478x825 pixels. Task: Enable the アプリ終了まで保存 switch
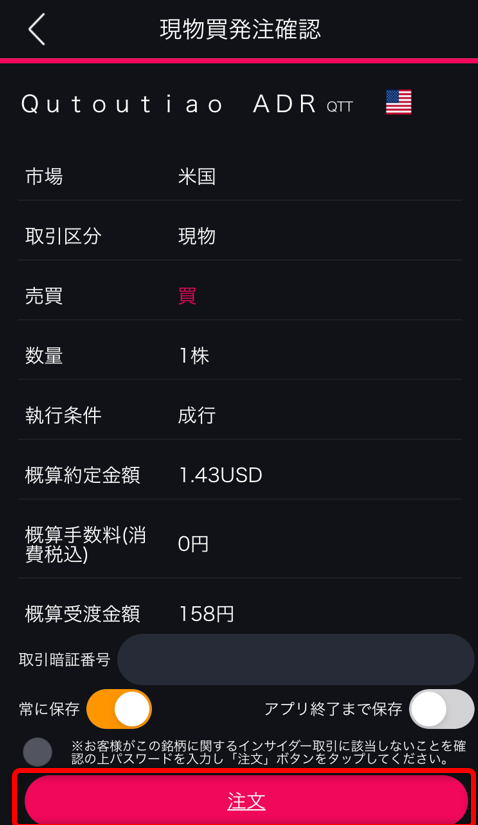pos(442,709)
